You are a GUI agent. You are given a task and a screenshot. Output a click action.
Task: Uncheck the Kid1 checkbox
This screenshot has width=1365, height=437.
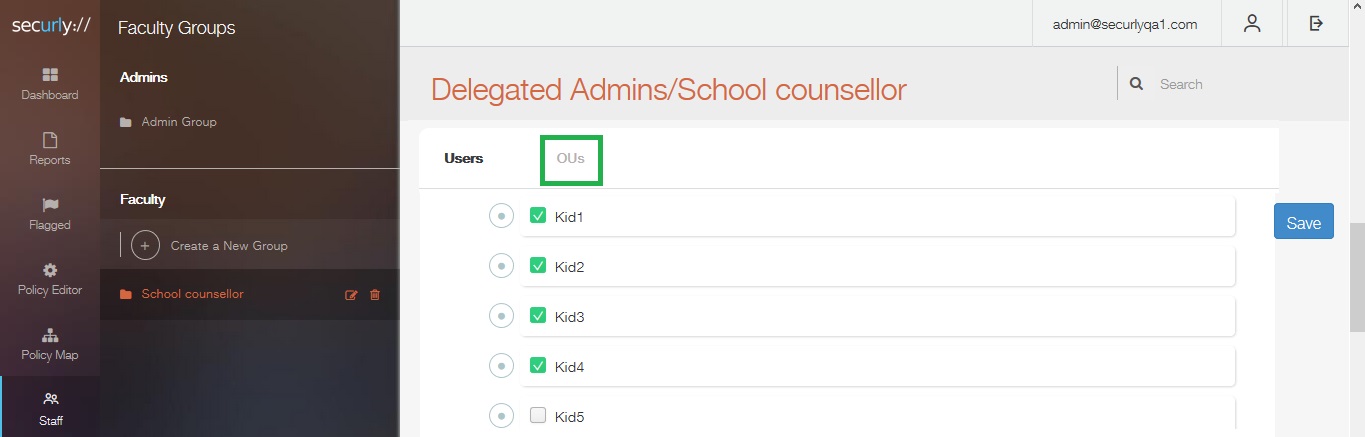pyautogui.click(x=538, y=215)
